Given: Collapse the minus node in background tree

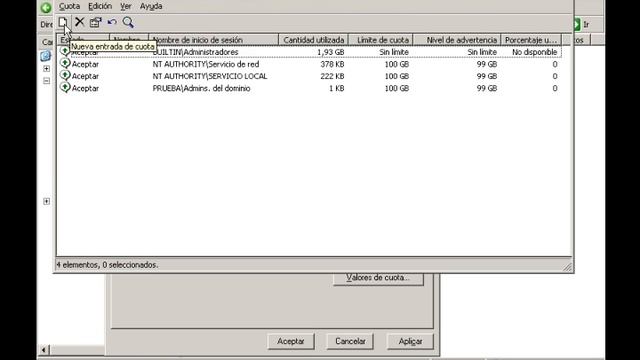Looking at the screenshot, I should pos(47,81).
